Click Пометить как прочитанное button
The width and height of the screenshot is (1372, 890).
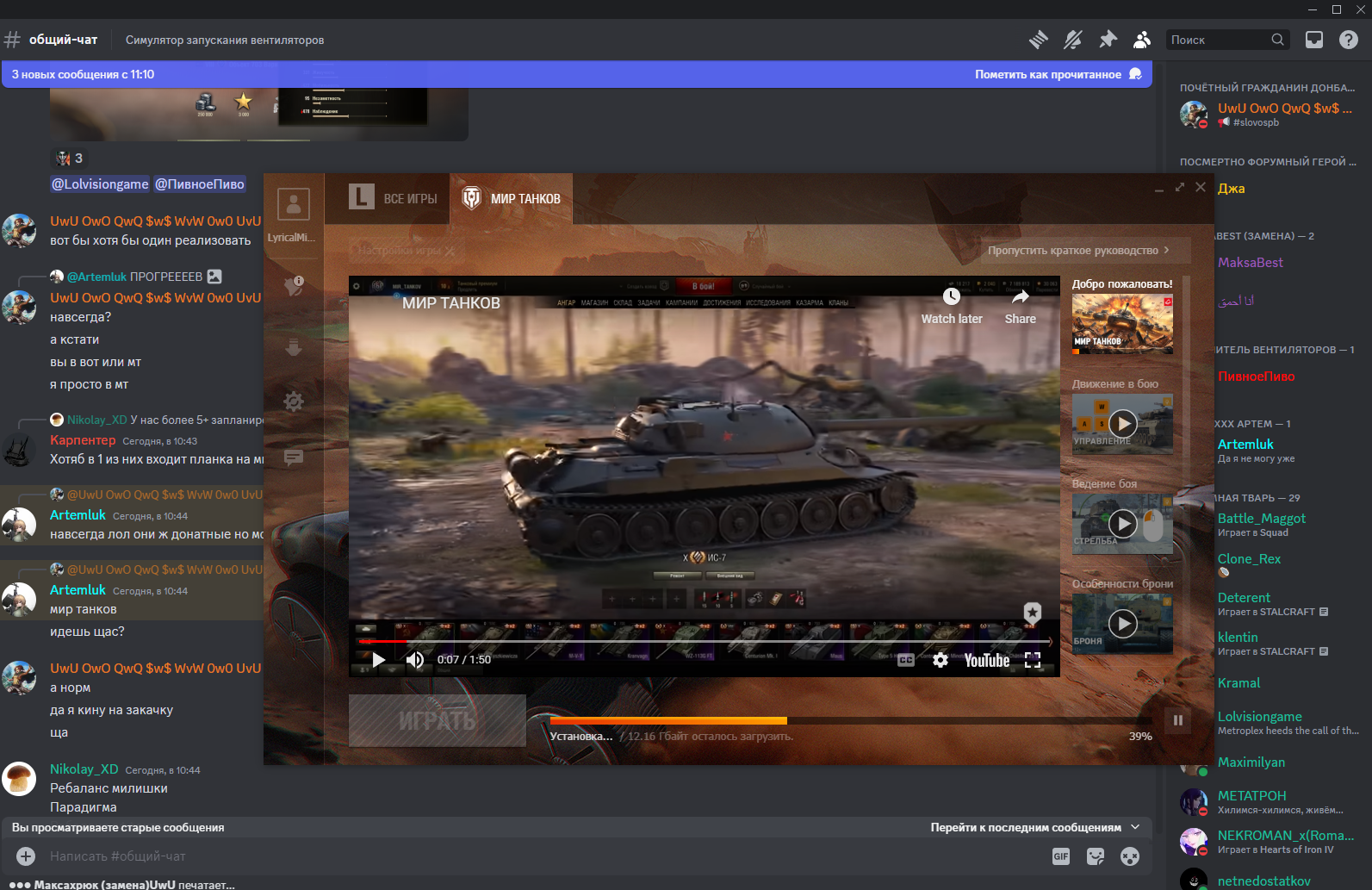click(1058, 74)
